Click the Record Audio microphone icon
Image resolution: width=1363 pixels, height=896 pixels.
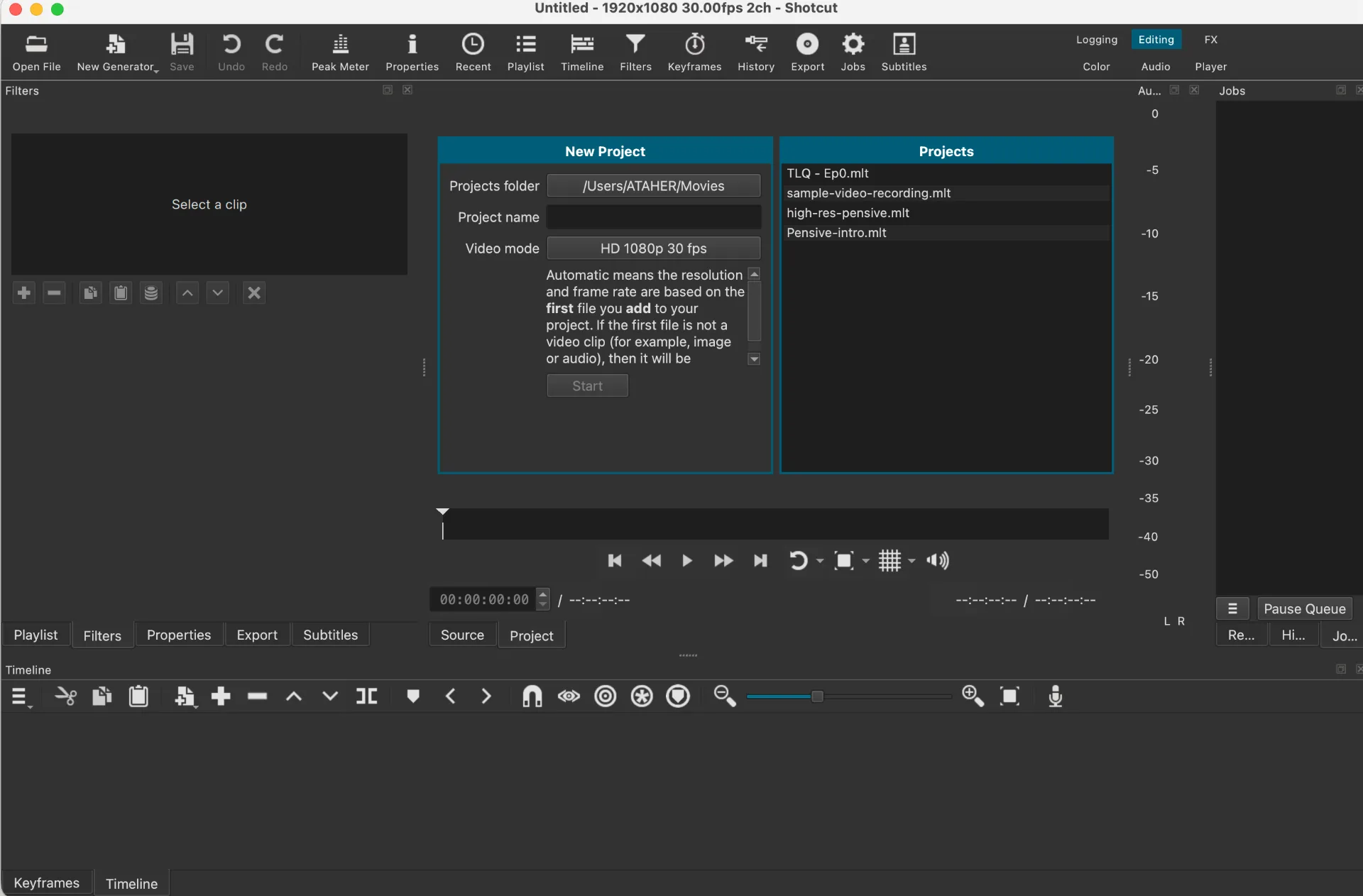coord(1056,696)
